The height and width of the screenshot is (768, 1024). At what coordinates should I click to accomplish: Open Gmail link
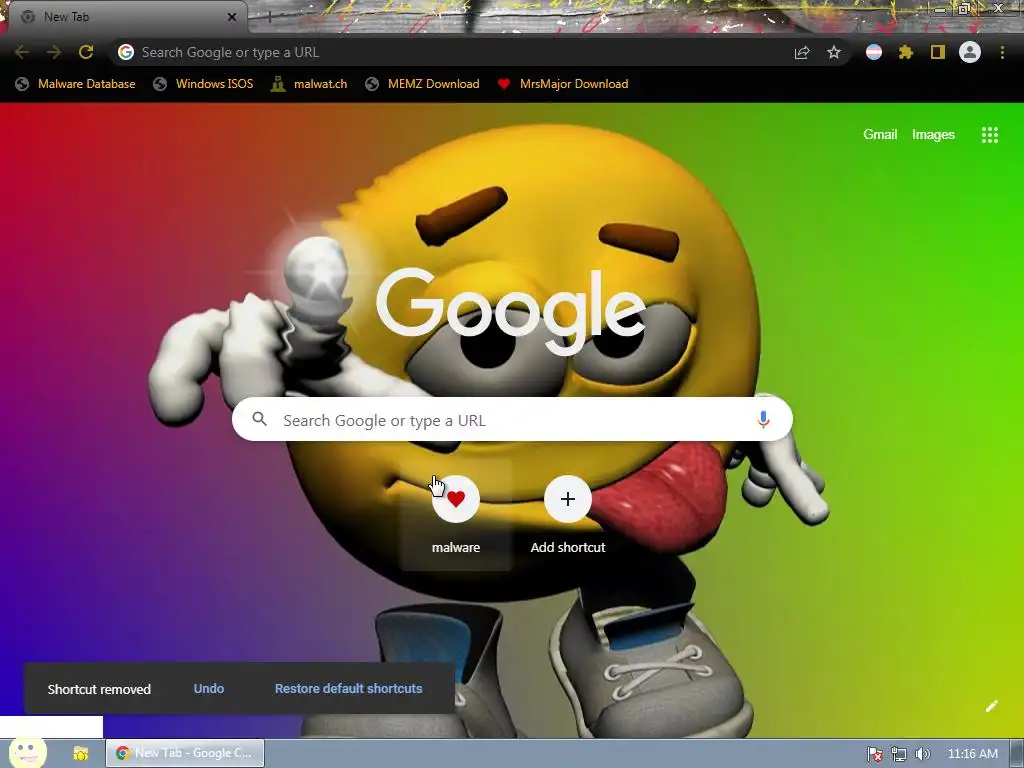coord(880,135)
